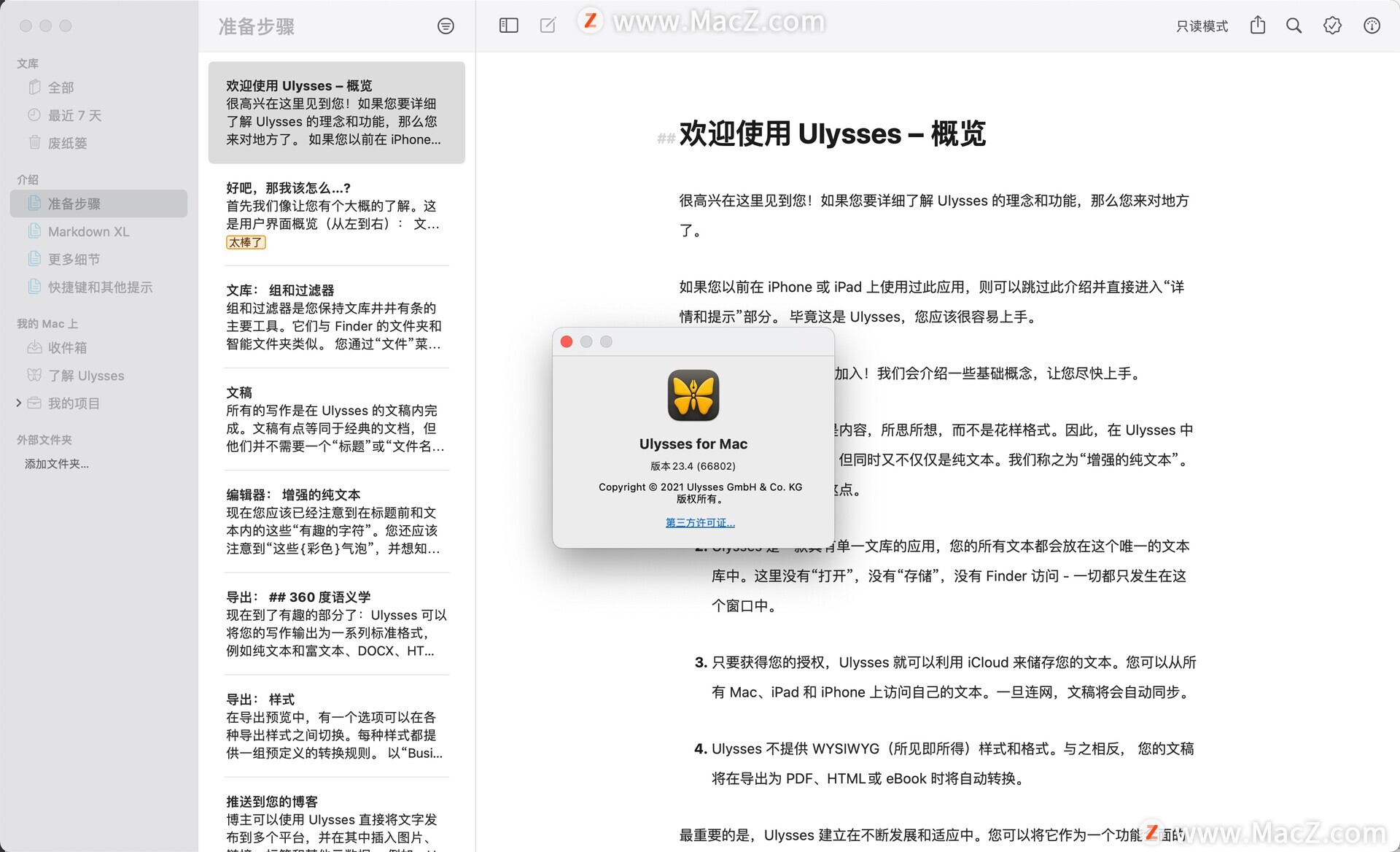Open the 更多细节 group

98,259
